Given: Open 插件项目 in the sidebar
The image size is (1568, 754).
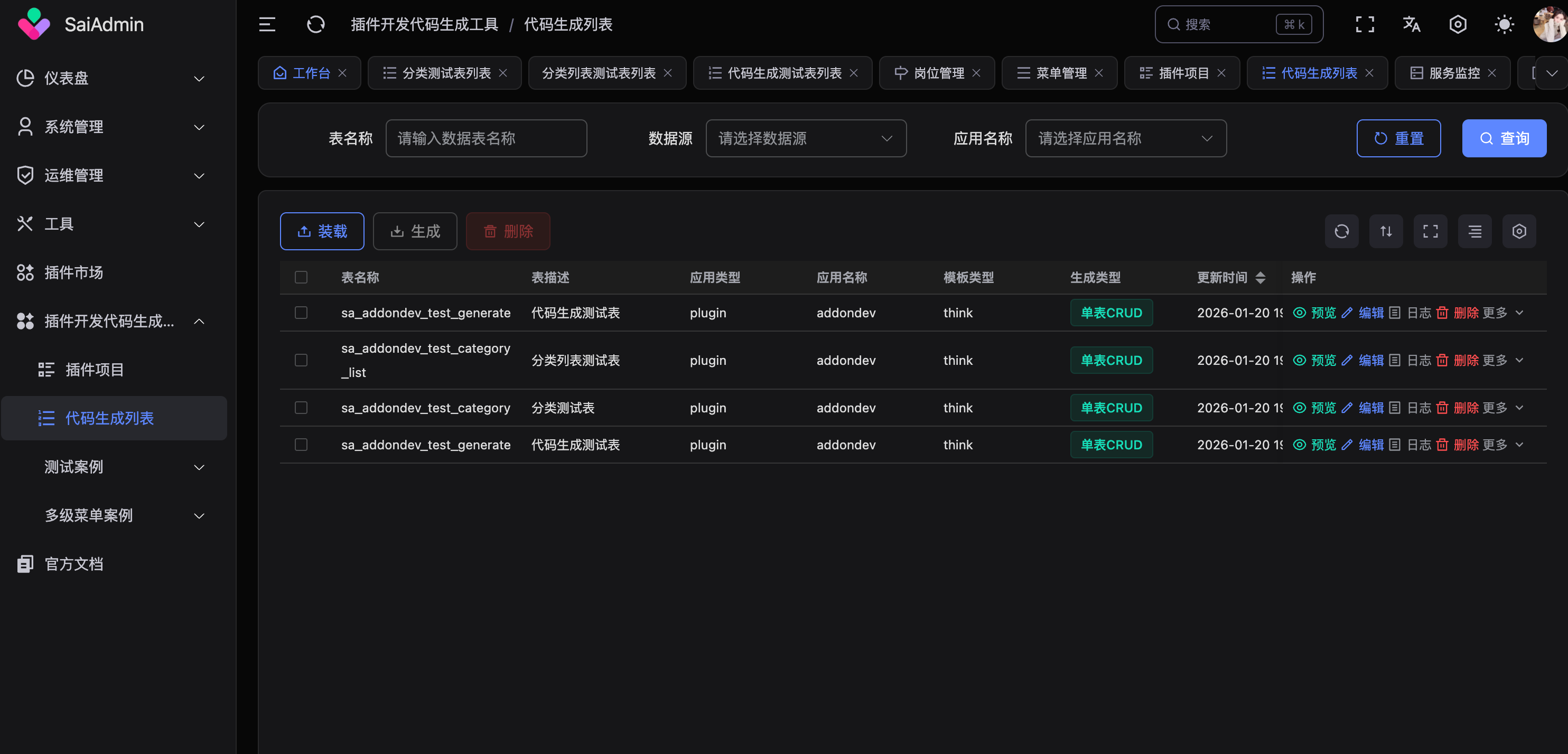Looking at the screenshot, I should (95, 370).
